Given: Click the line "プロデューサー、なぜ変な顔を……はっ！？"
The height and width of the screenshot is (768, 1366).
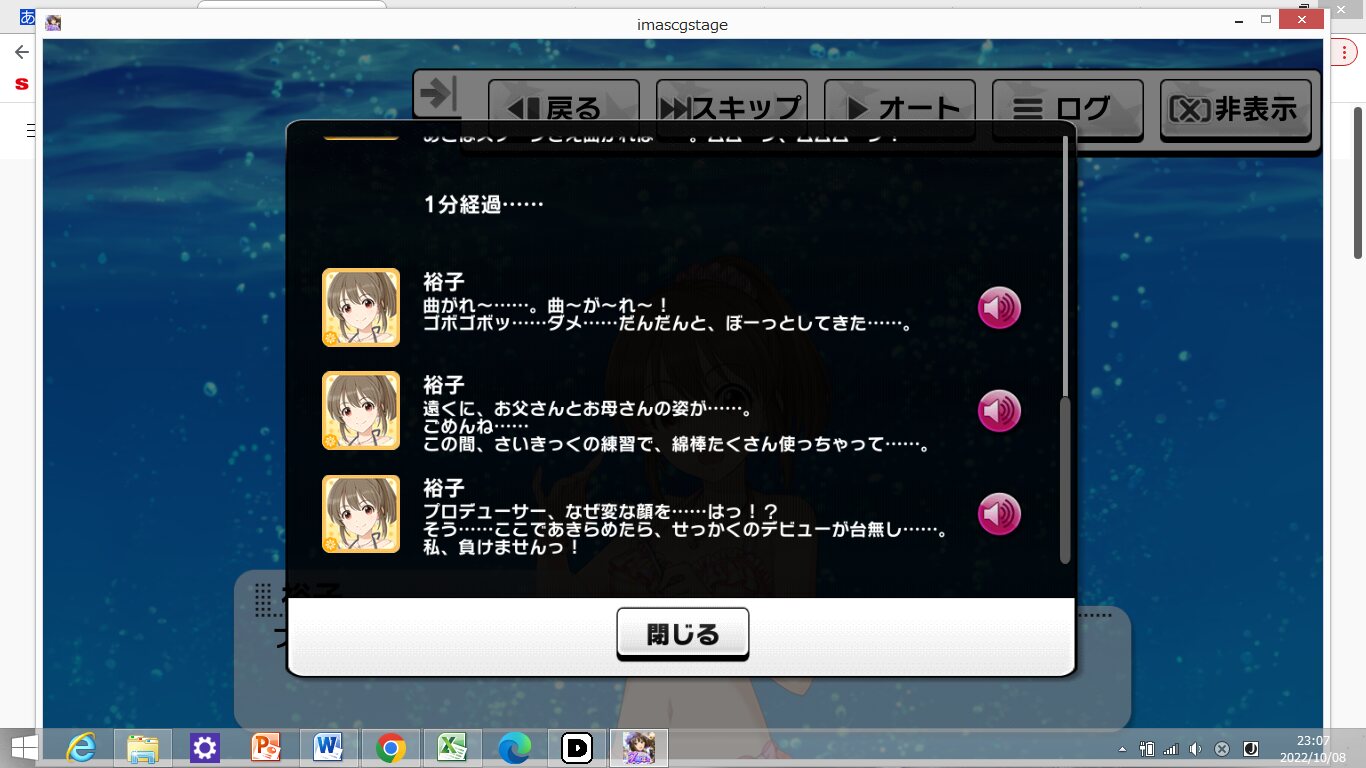Looking at the screenshot, I should coord(601,512).
